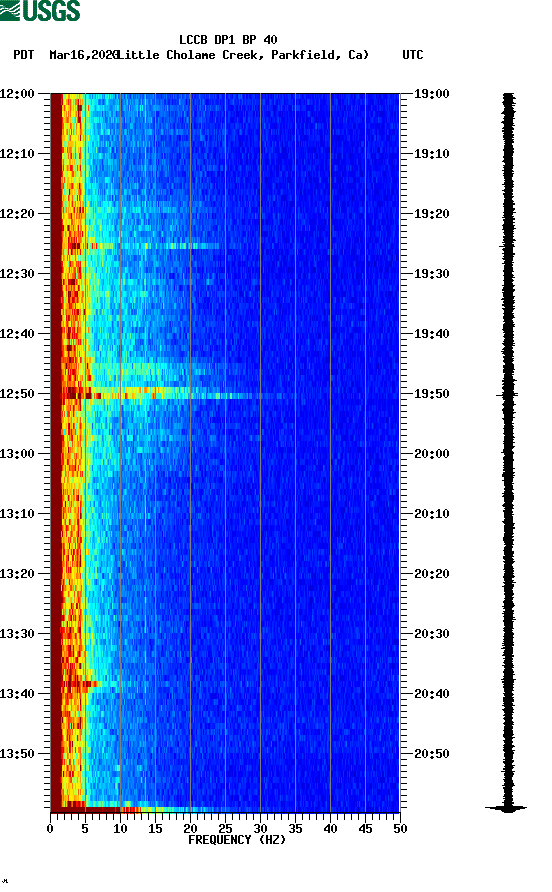The width and height of the screenshot is (552, 892).
Task: Click the 12:25 broadband event streak in spectrogram
Action: pos(142,246)
